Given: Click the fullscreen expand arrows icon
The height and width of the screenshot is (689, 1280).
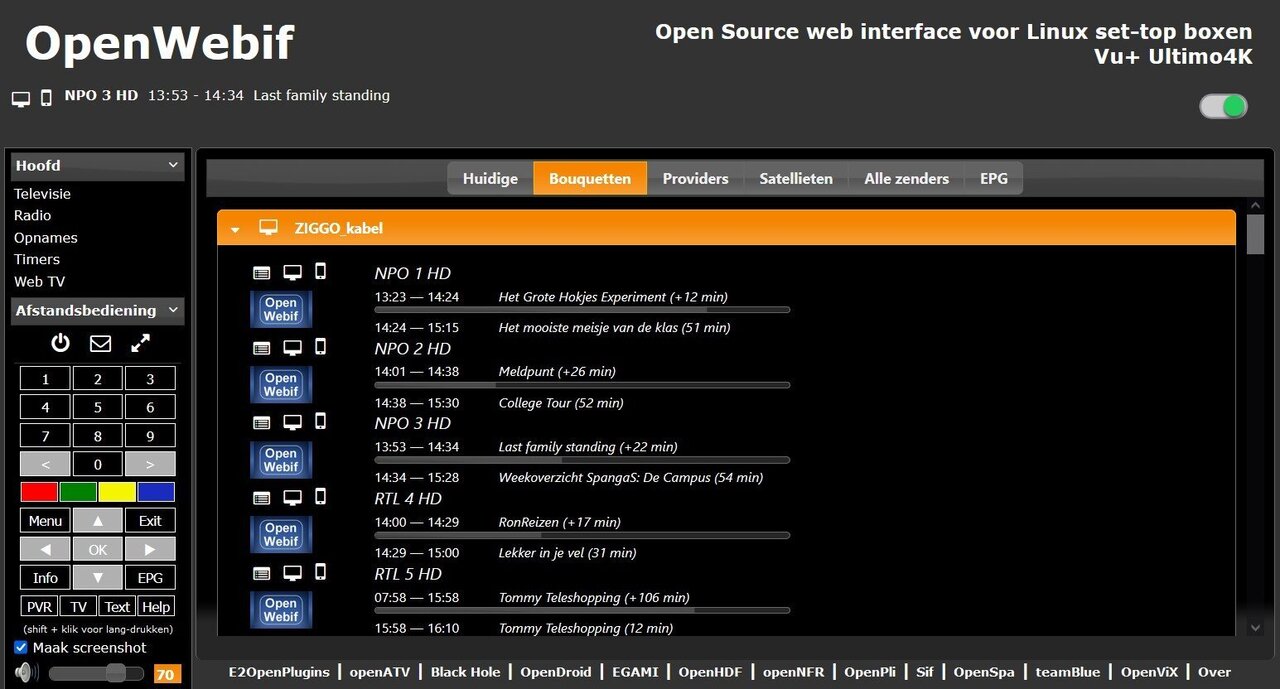Looking at the screenshot, I should pyautogui.click(x=141, y=343).
